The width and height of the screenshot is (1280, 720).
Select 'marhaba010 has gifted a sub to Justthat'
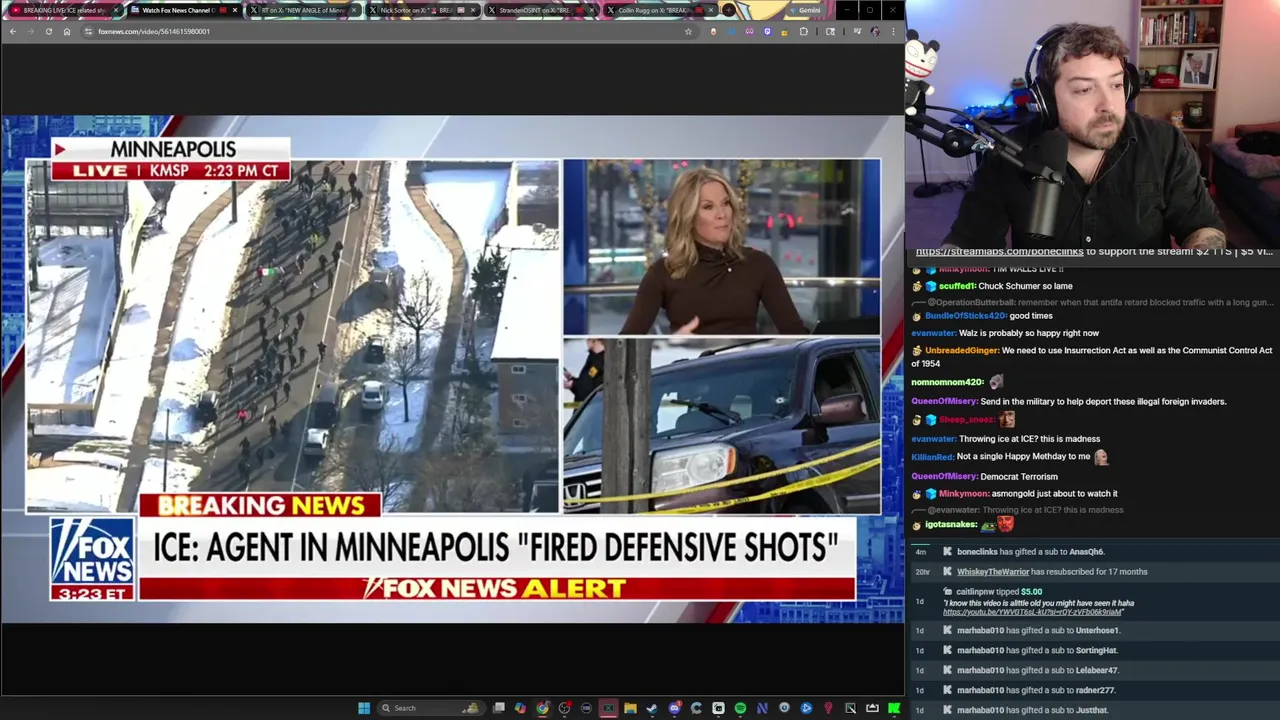1032,711
